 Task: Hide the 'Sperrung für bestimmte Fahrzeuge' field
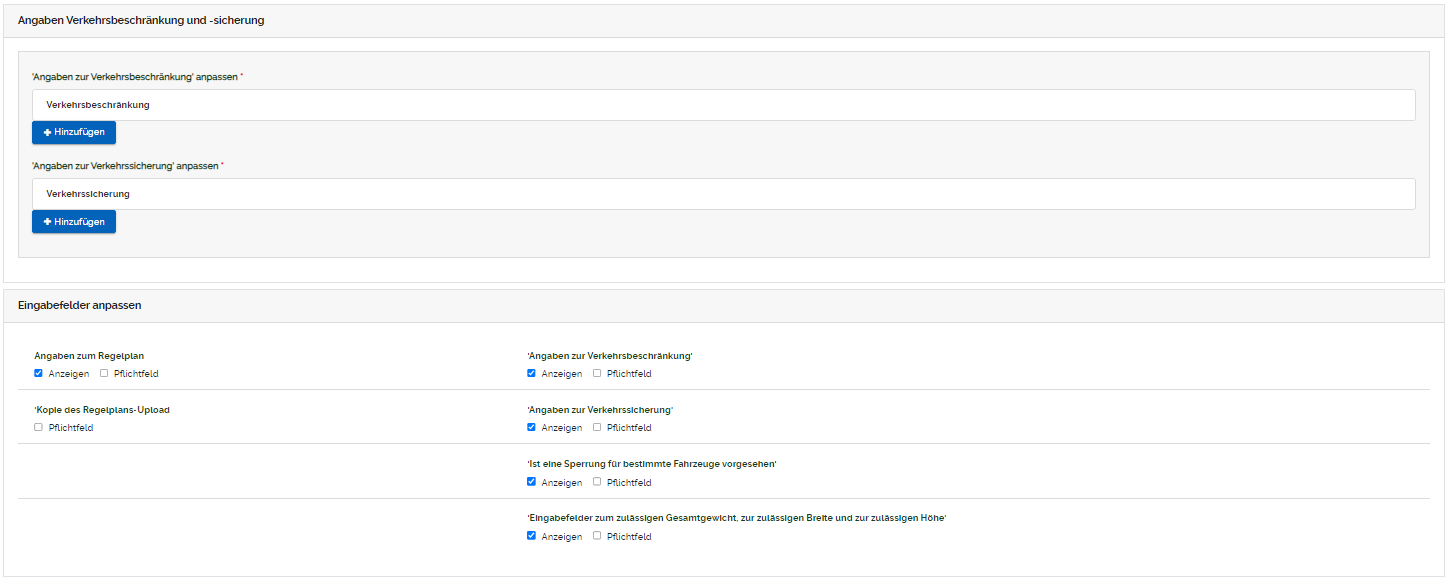(531, 482)
